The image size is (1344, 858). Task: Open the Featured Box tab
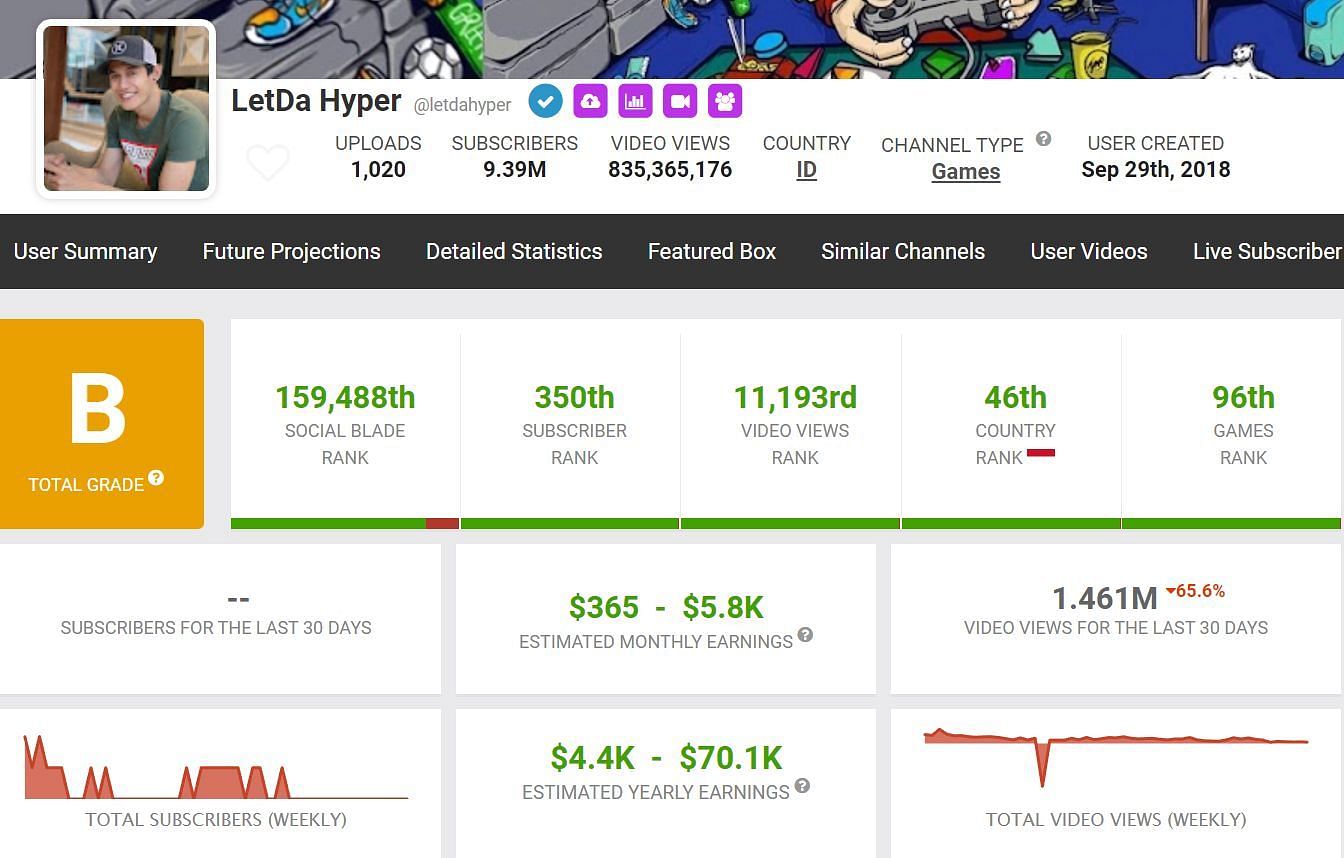click(x=712, y=251)
